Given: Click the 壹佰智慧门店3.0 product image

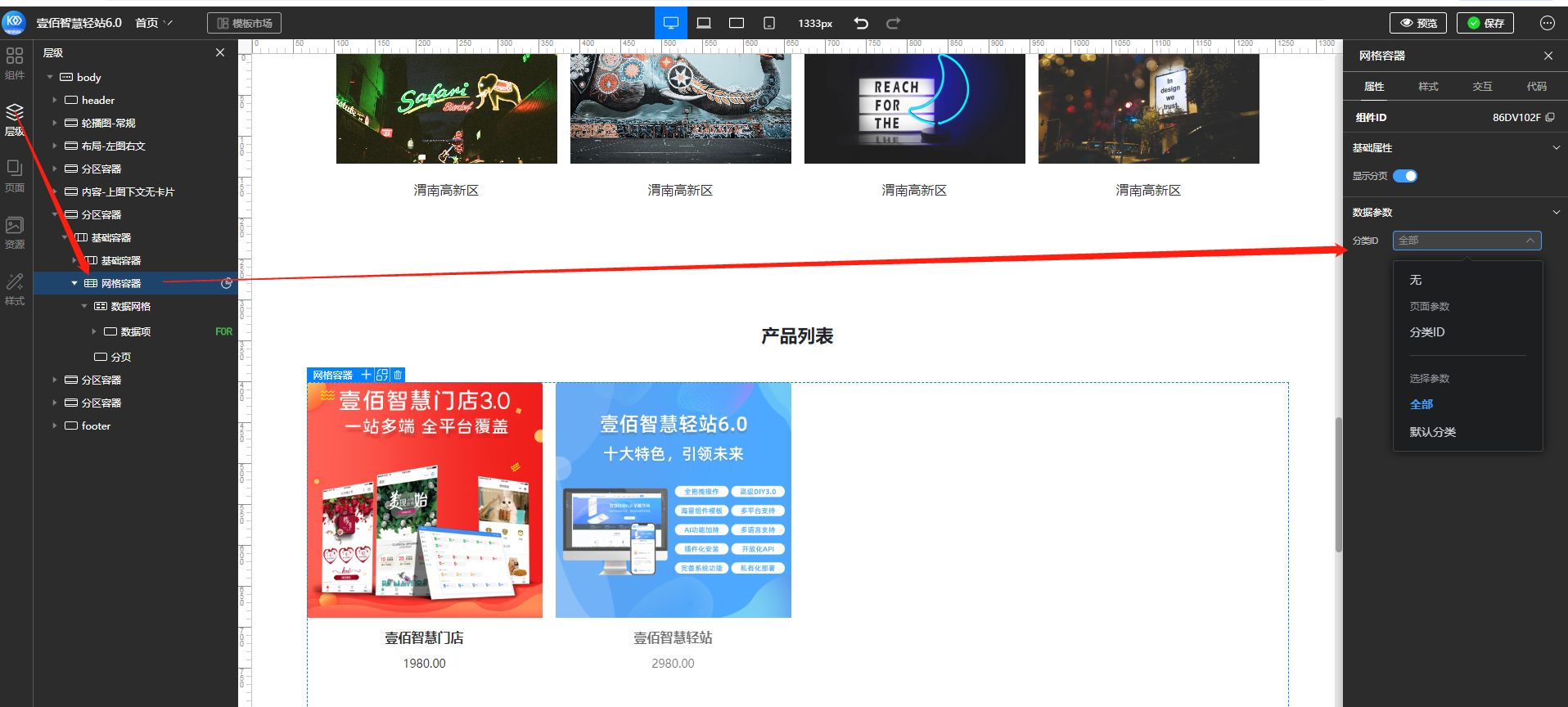Looking at the screenshot, I should (425, 500).
